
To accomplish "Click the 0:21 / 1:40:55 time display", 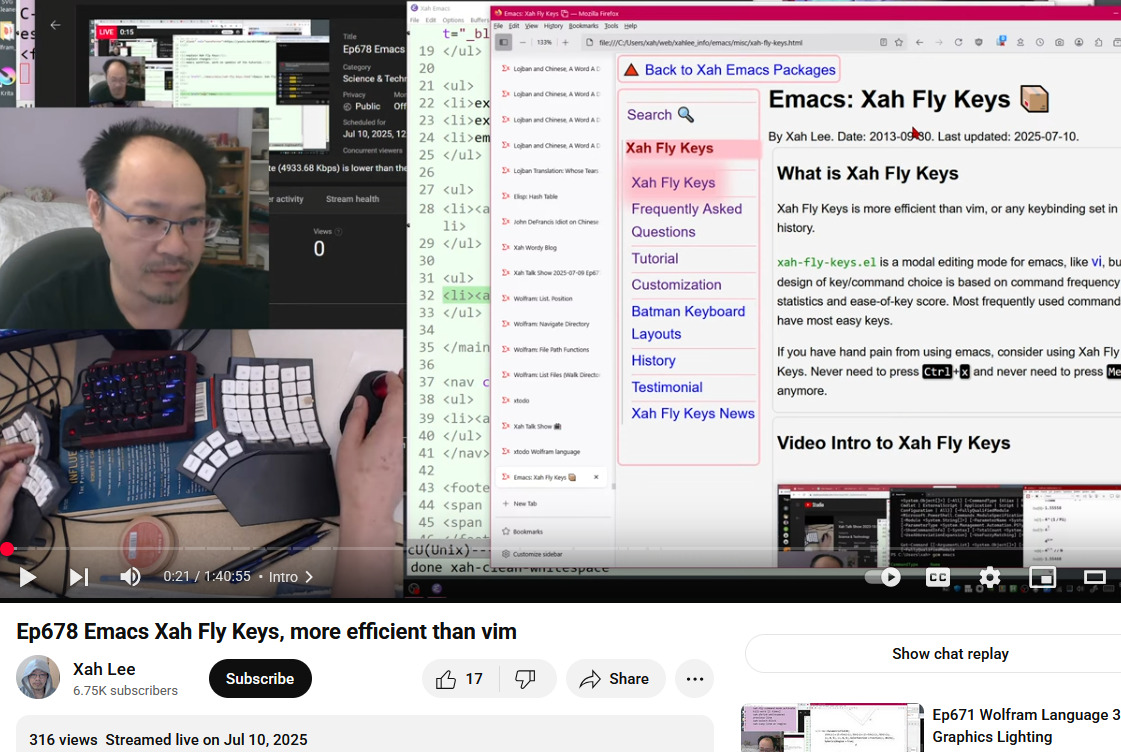I will (x=207, y=576).
